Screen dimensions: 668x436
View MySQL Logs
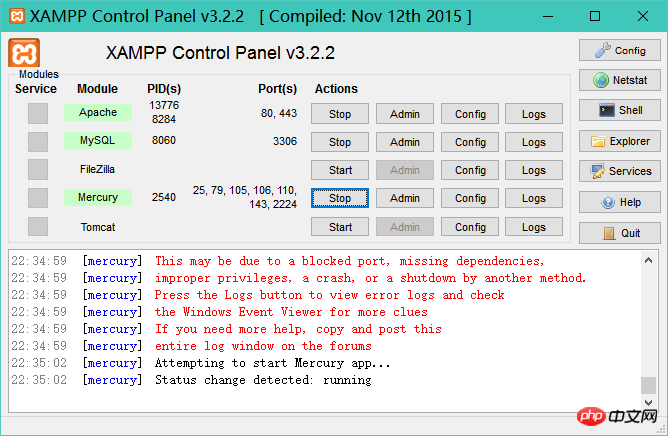pos(534,142)
